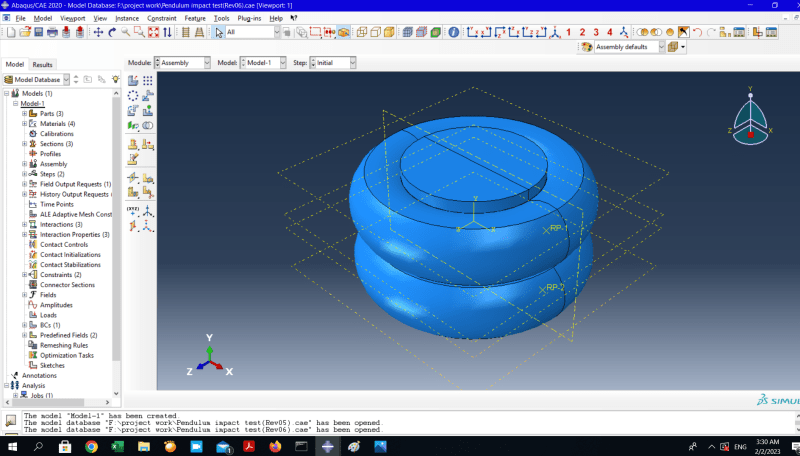800x456 pixels.
Task: Select the Linear Pattern tool
Action: [147, 81]
